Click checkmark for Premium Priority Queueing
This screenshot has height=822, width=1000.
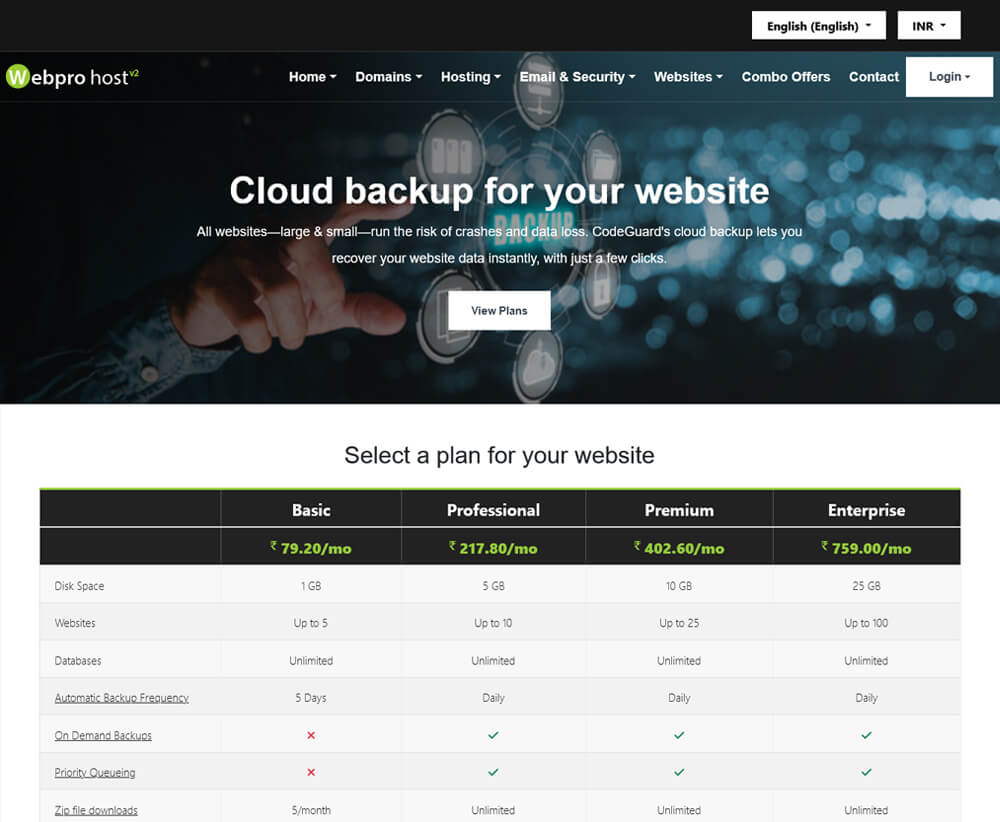click(679, 772)
